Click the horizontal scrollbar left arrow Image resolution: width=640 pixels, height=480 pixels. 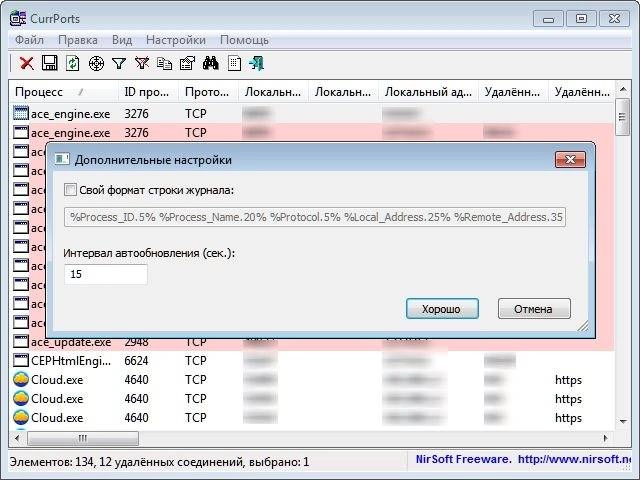tap(17, 438)
